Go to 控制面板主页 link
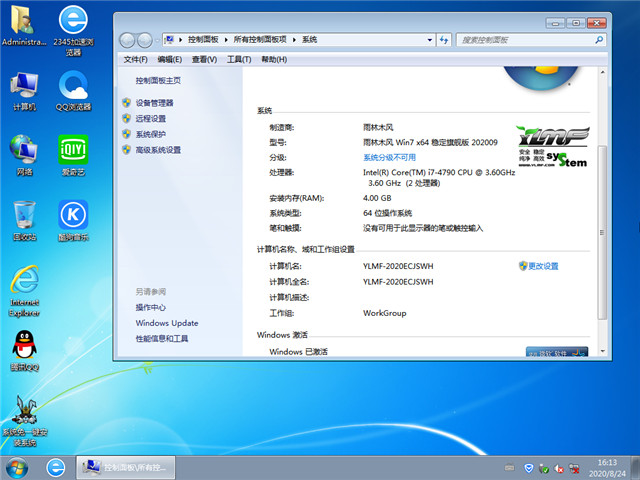Viewport: 640px width, 480px height. 158,80
